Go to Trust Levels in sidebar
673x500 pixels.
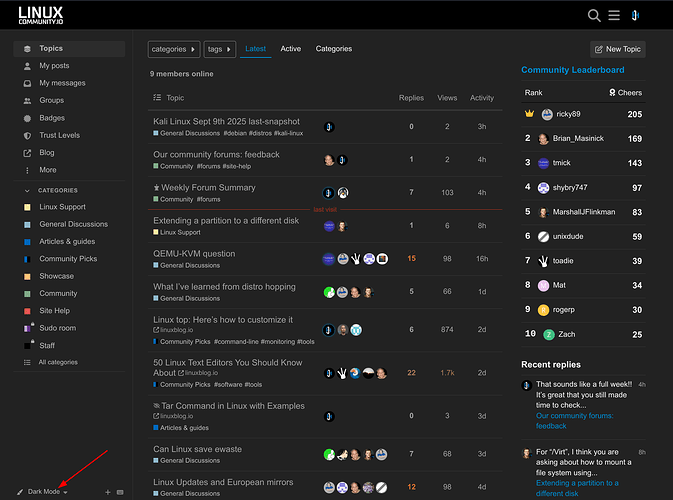click(59, 135)
